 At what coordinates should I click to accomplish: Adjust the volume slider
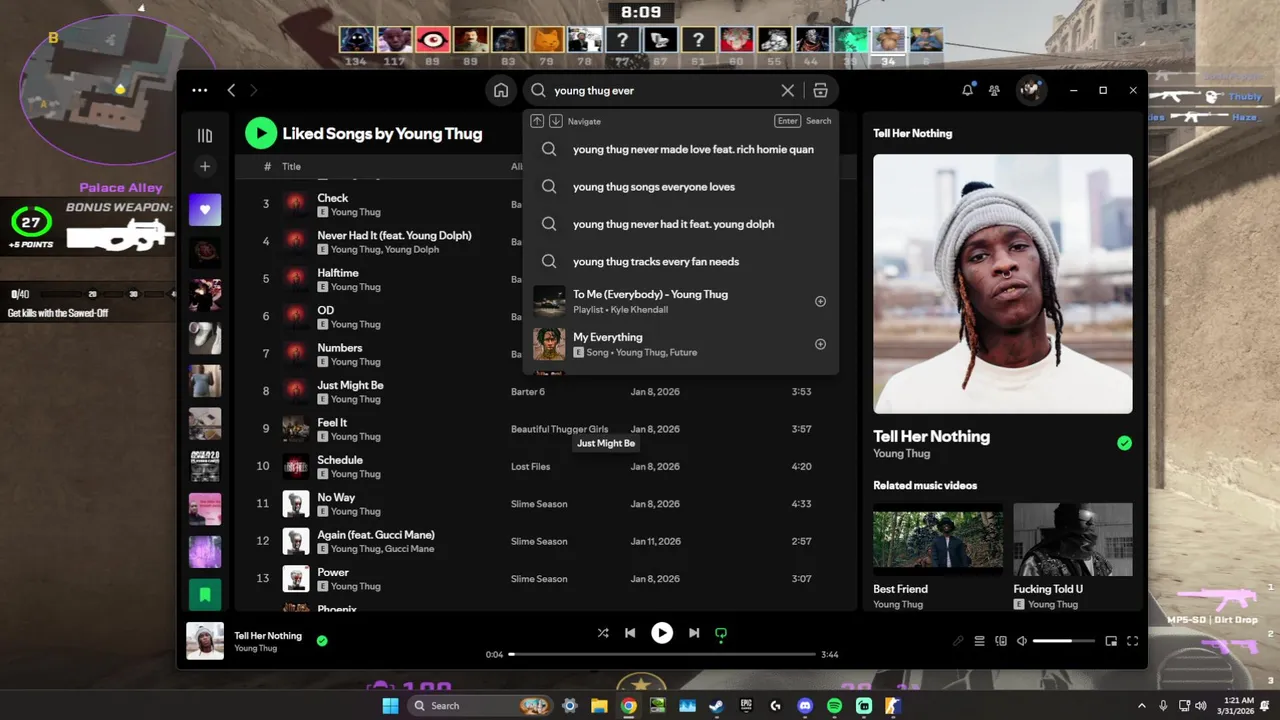coord(1064,641)
